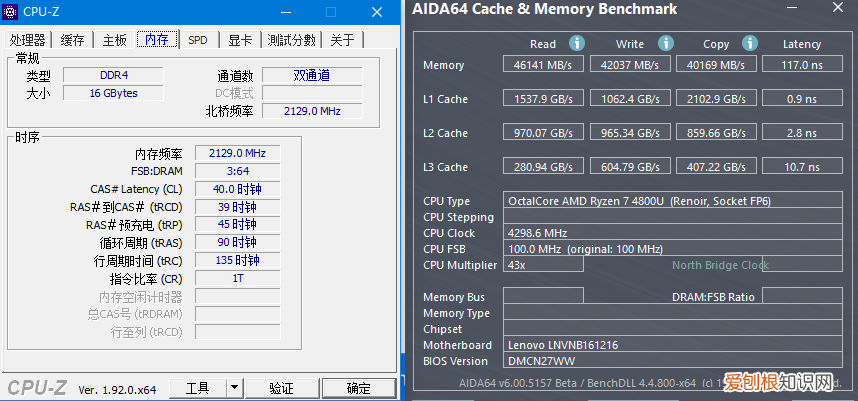Open the 缓存 tab
This screenshot has width=858, height=401.
point(73,40)
